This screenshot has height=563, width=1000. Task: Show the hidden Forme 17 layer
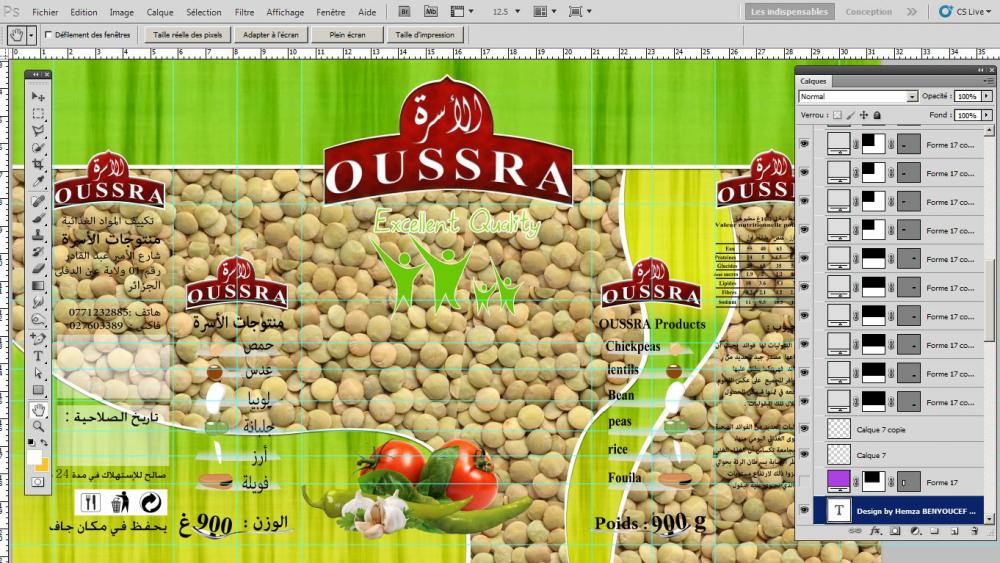tap(804, 482)
